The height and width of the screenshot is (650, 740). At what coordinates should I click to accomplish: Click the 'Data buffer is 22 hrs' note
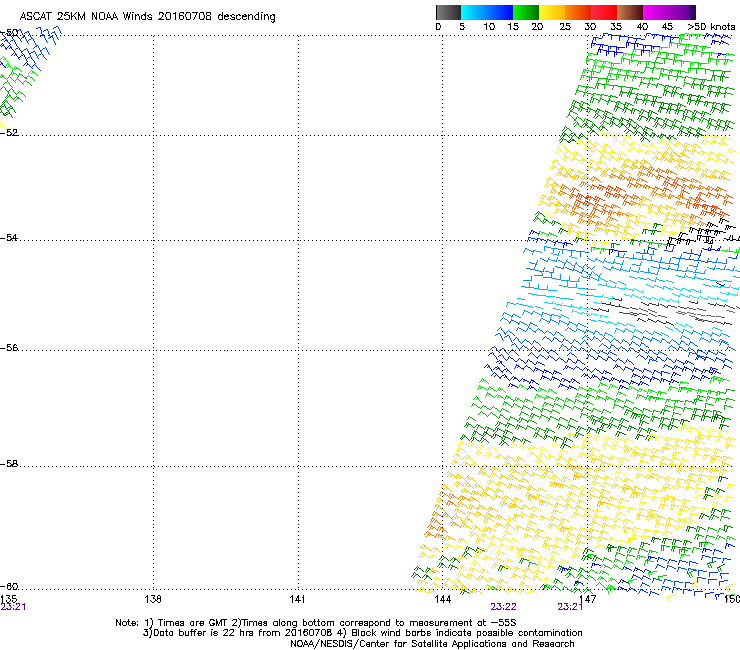[362, 633]
